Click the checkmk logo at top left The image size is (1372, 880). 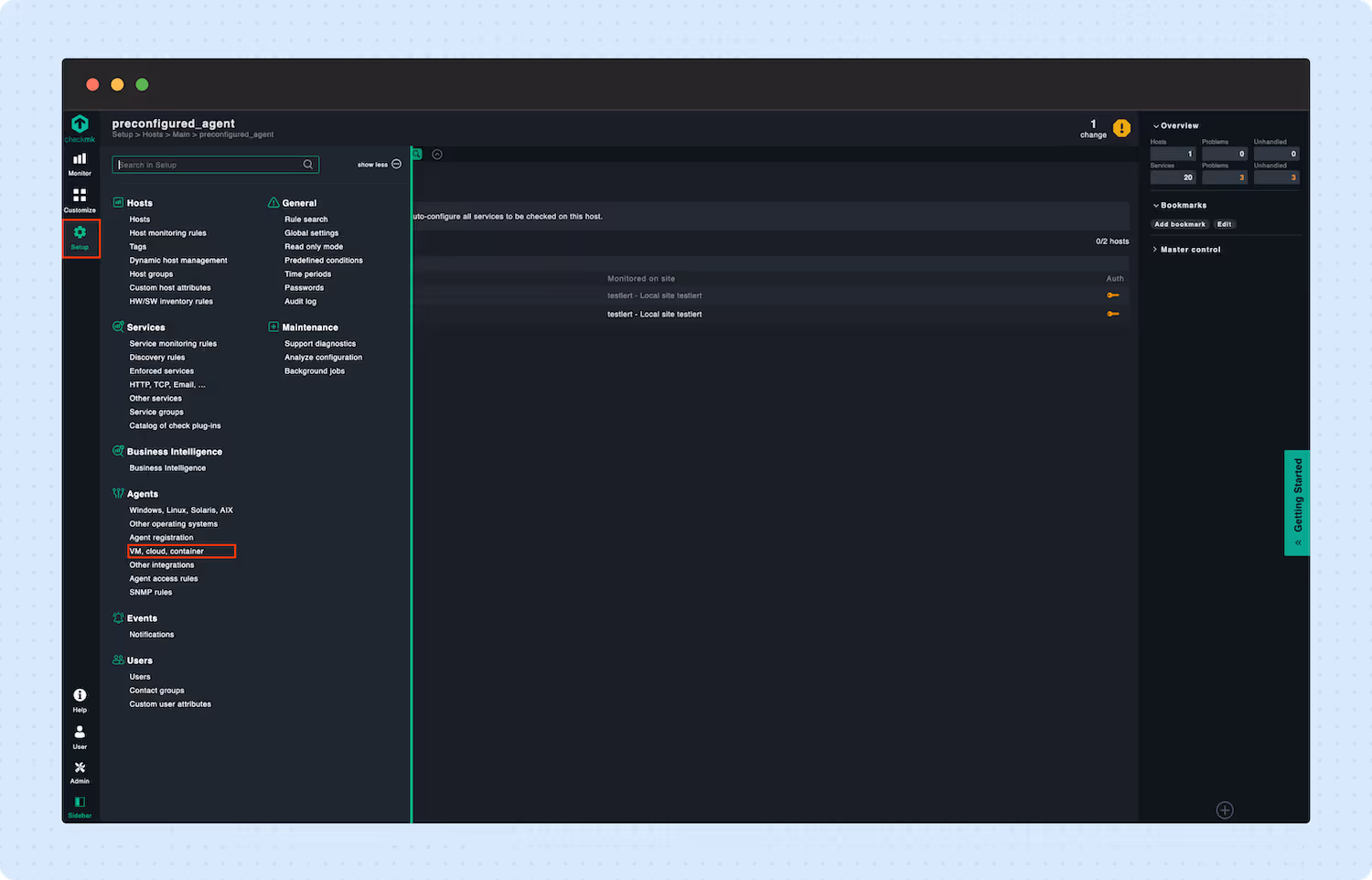click(x=80, y=126)
